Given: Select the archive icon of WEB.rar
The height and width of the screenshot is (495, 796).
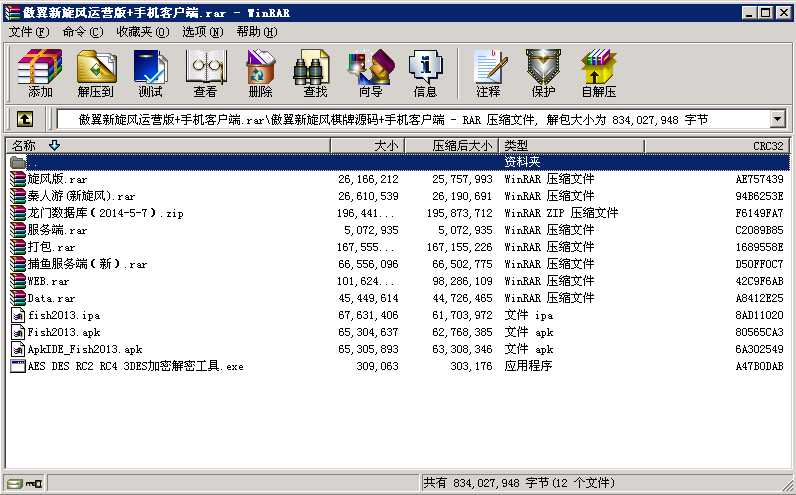Looking at the screenshot, I should pyautogui.click(x=18, y=281).
